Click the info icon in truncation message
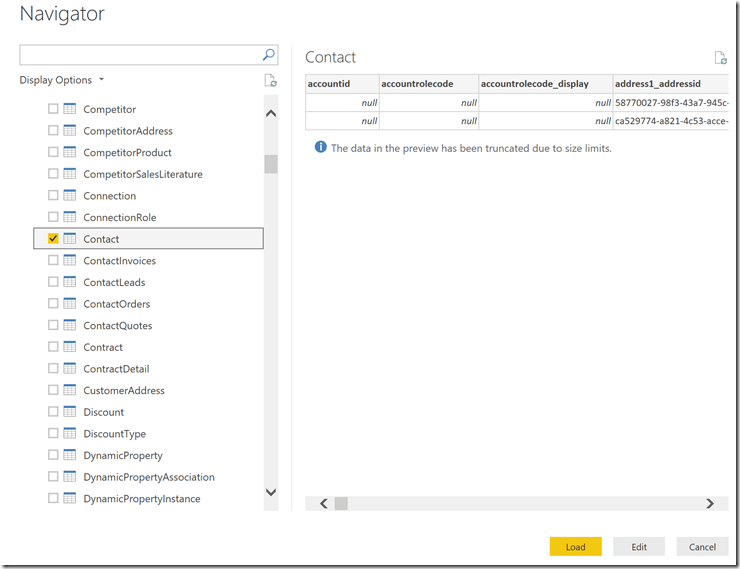Screen dimensions: 740x569 tap(321, 147)
